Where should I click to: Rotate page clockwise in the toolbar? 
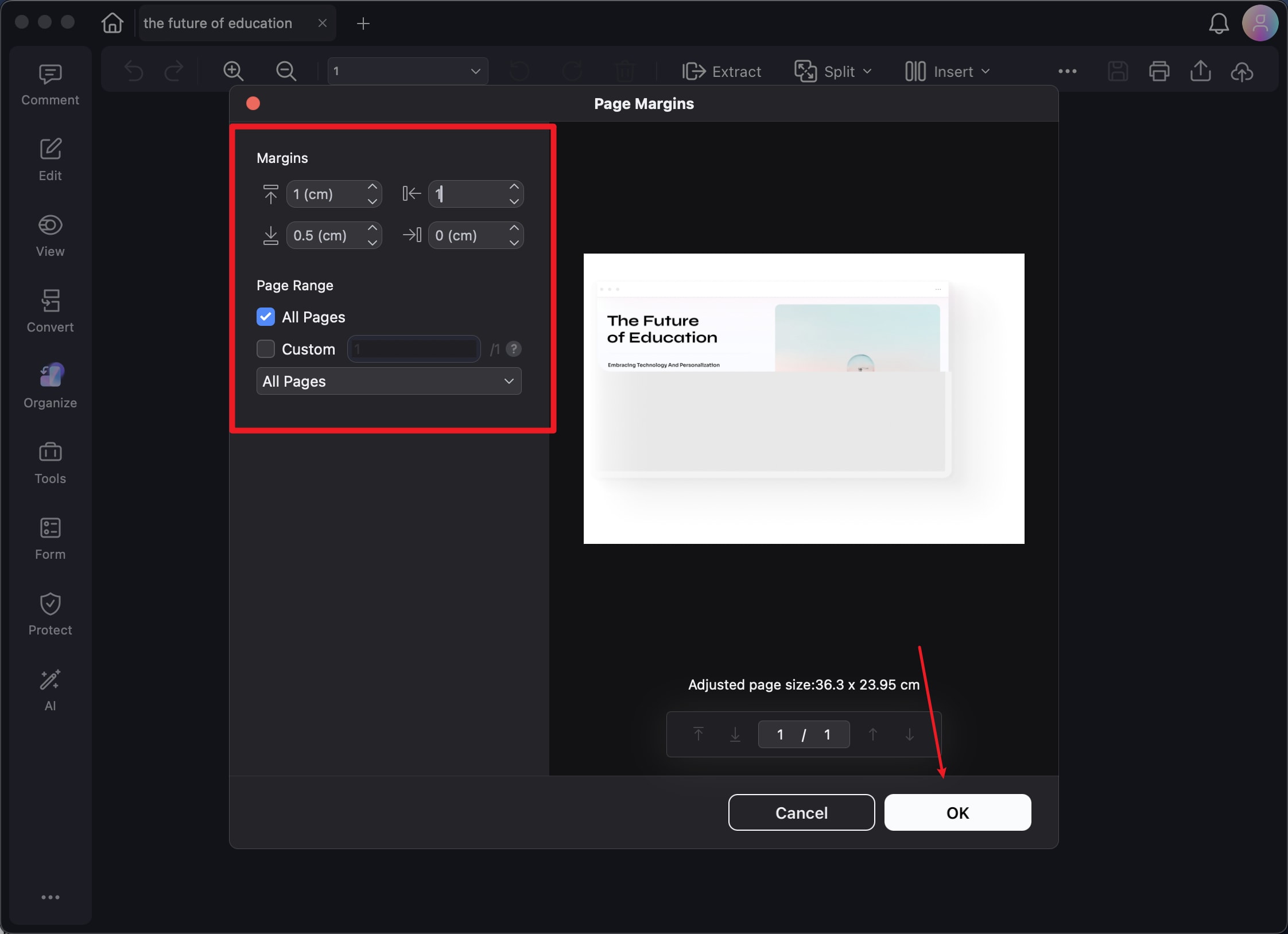click(x=572, y=71)
